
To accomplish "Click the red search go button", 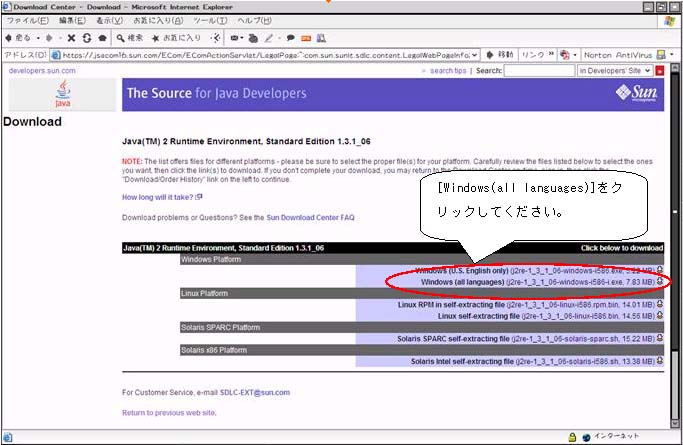I will coord(661,71).
